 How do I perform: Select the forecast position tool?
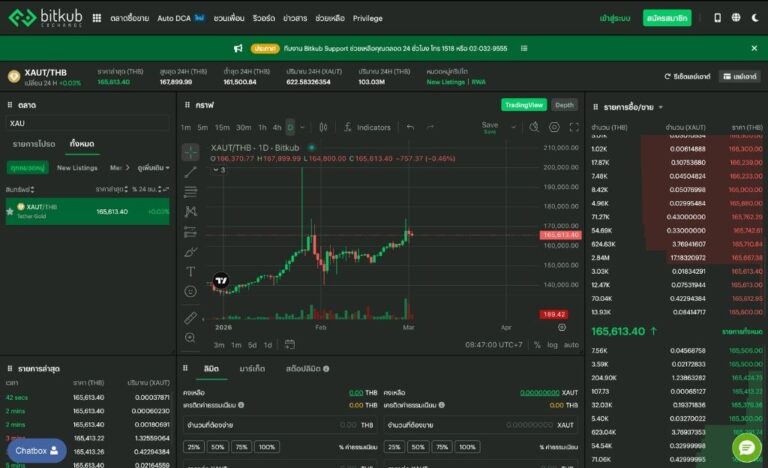click(191, 231)
